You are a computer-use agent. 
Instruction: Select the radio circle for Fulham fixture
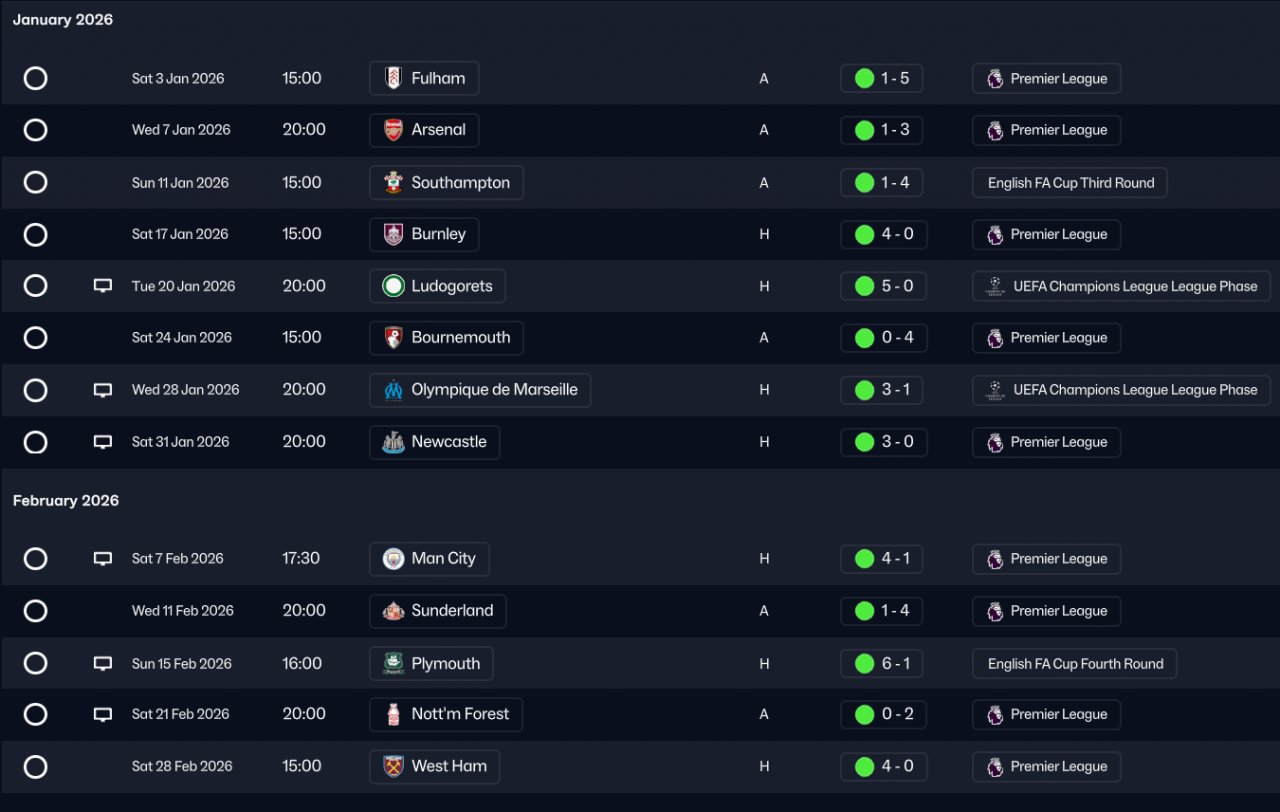coord(36,78)
